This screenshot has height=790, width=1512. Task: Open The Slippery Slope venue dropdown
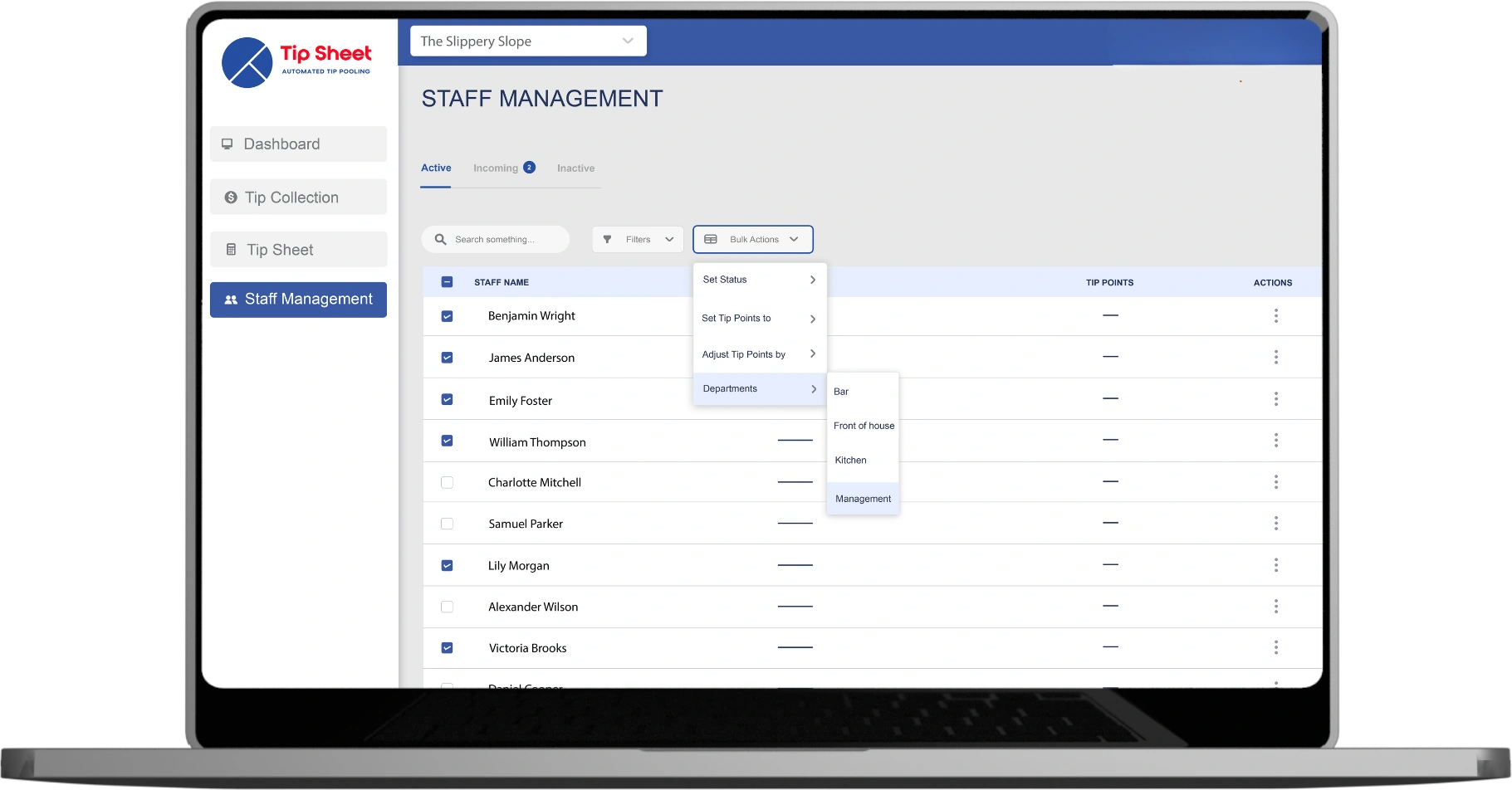(x=527, y=41)
